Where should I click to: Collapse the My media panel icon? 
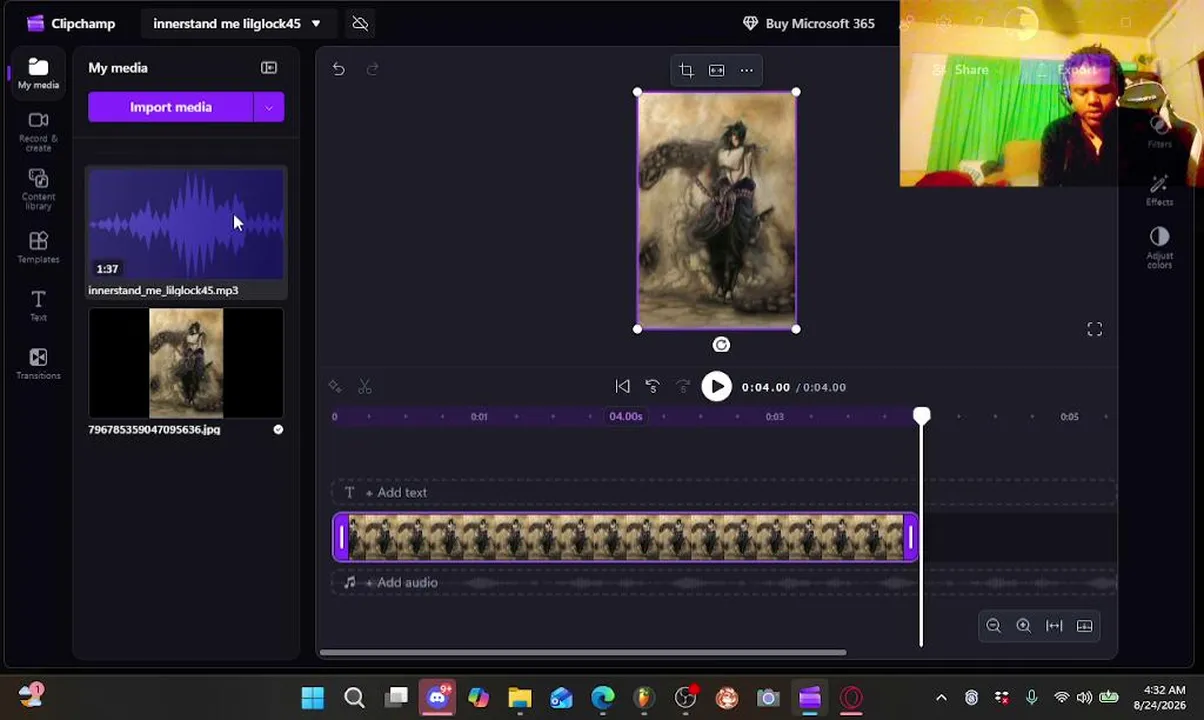click(269, 68)
